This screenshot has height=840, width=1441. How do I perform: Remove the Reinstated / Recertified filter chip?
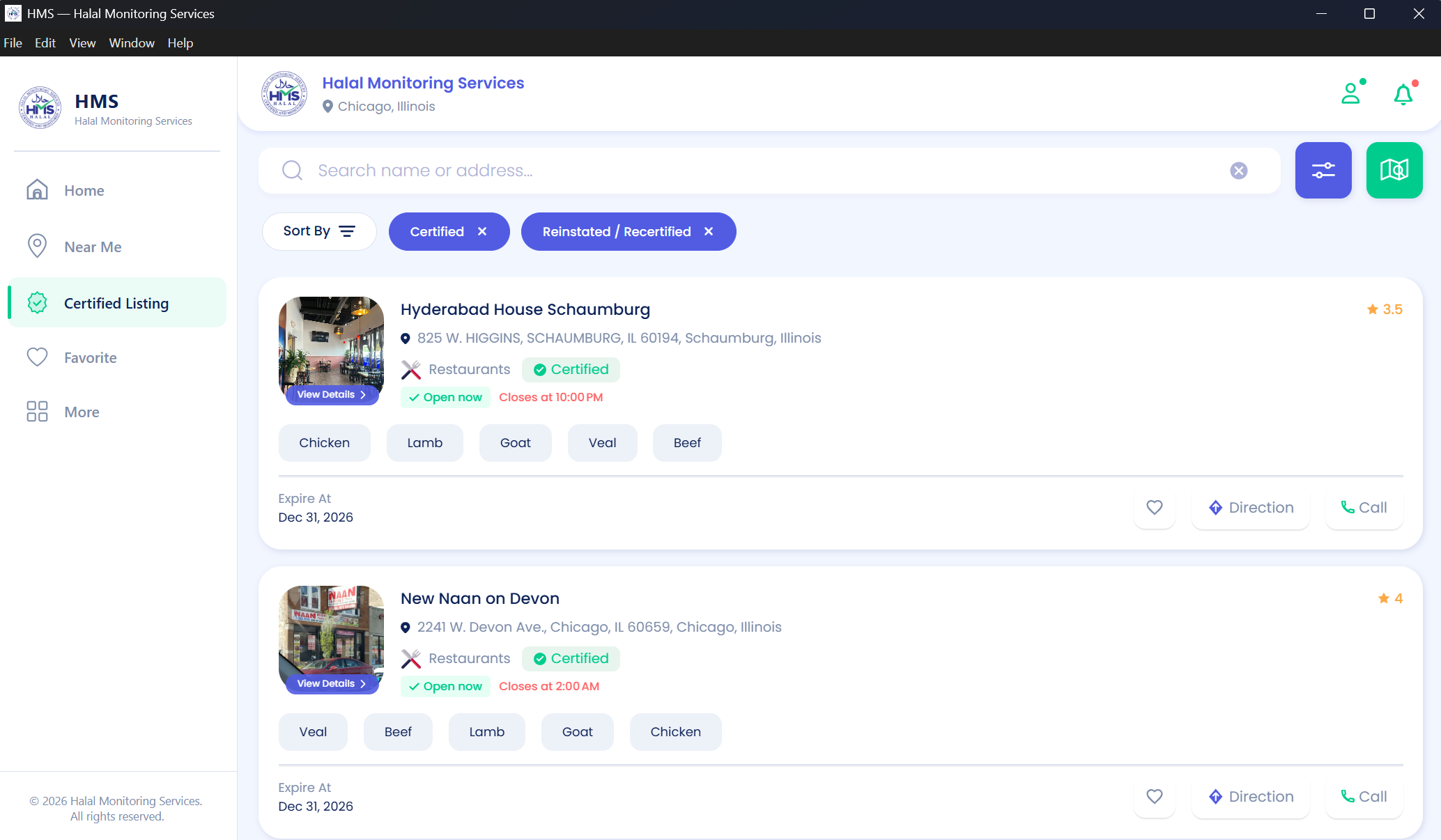pyautogui.click(x=709, y=231)
